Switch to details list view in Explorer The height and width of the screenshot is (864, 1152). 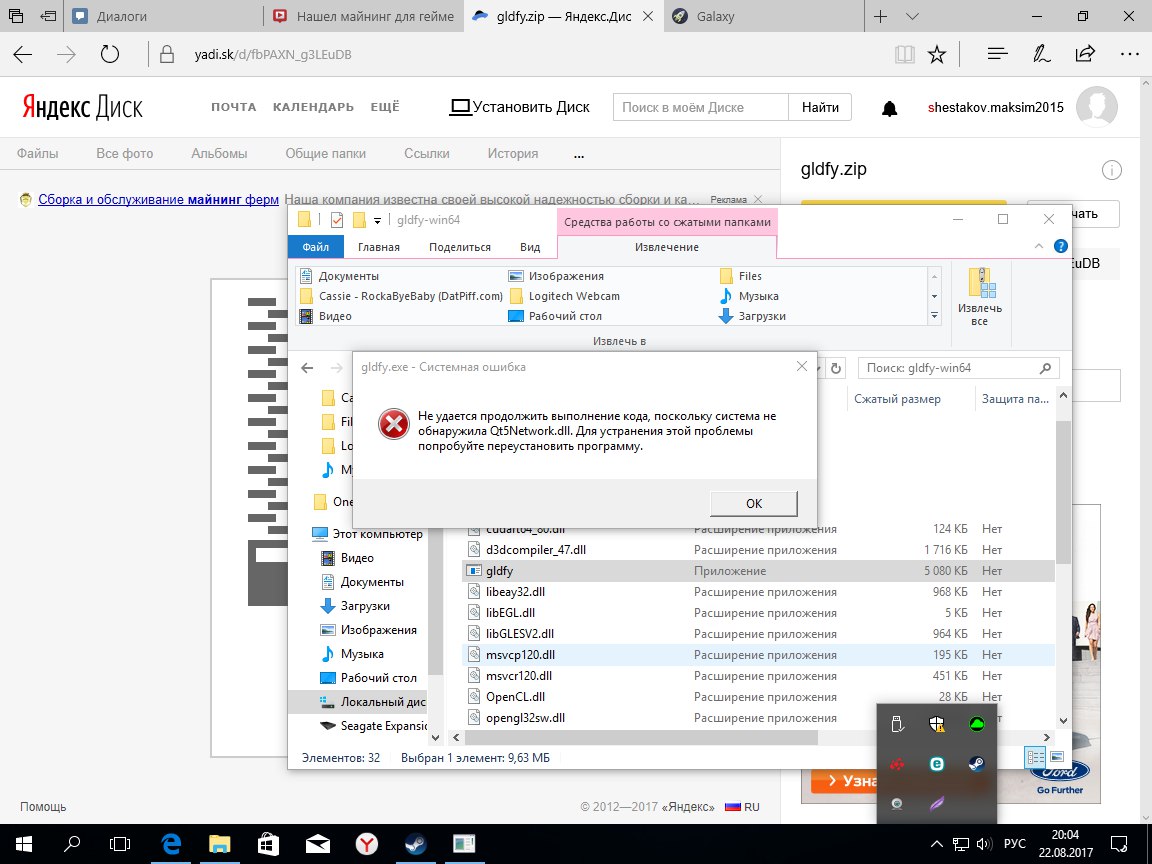1034,757
